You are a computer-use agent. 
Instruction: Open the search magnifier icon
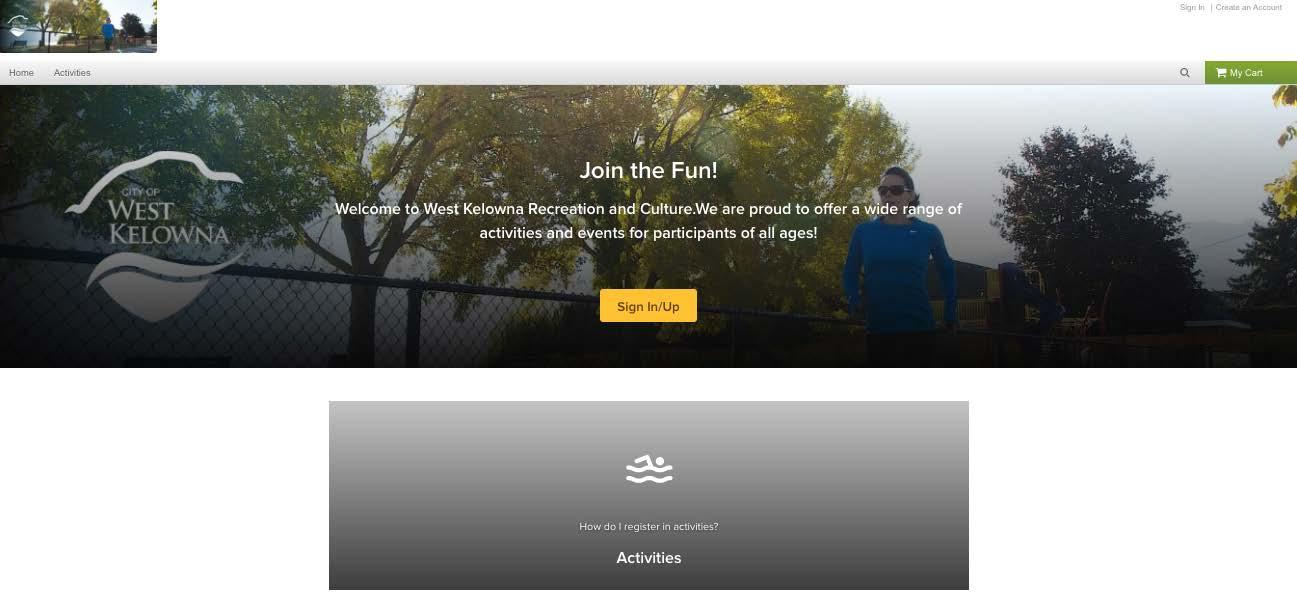click(1185, 73)
